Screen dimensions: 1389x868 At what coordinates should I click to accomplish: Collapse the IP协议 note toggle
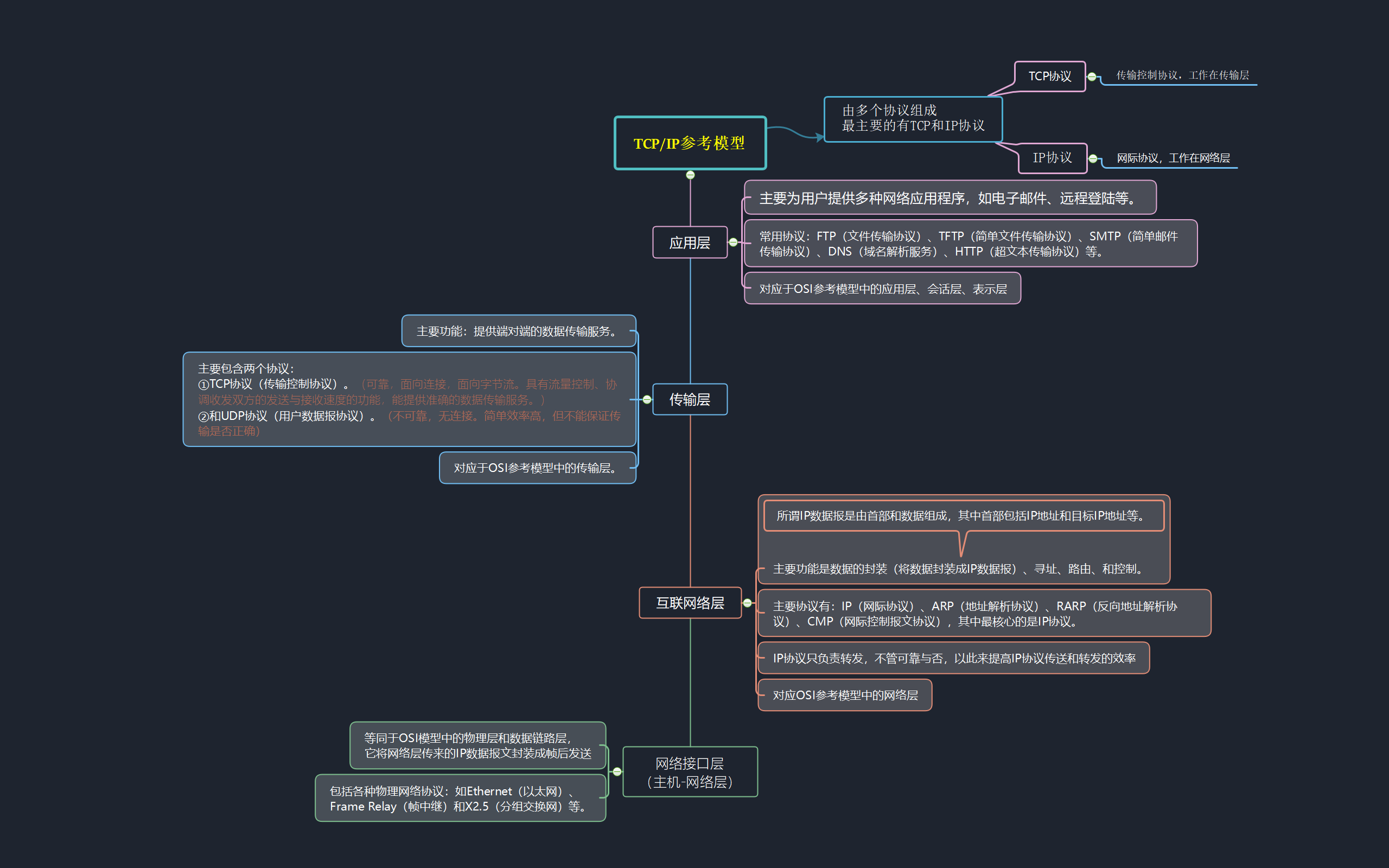pos(1093,158)
